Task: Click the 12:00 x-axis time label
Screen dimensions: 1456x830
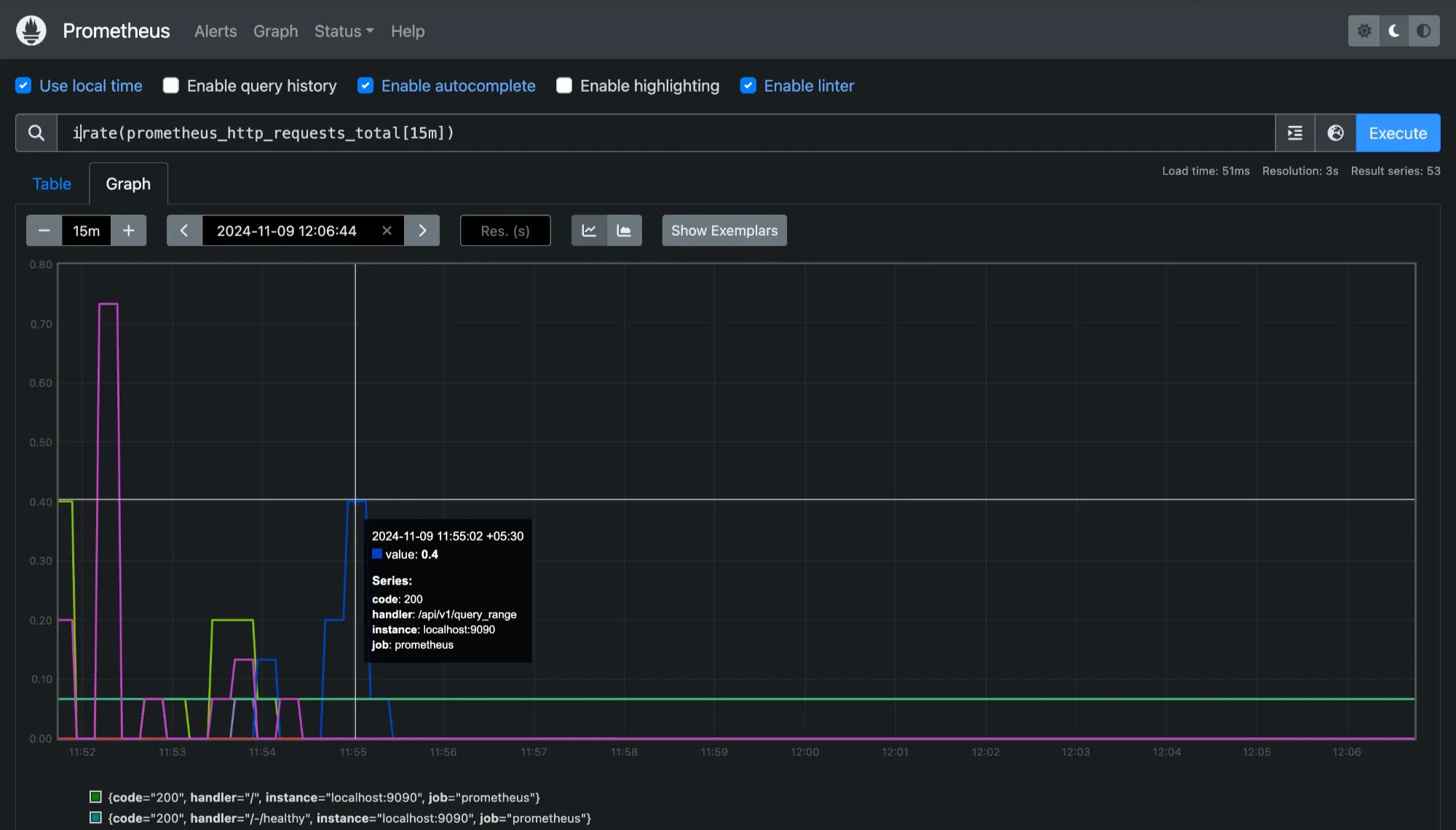Action: (804, 752)
